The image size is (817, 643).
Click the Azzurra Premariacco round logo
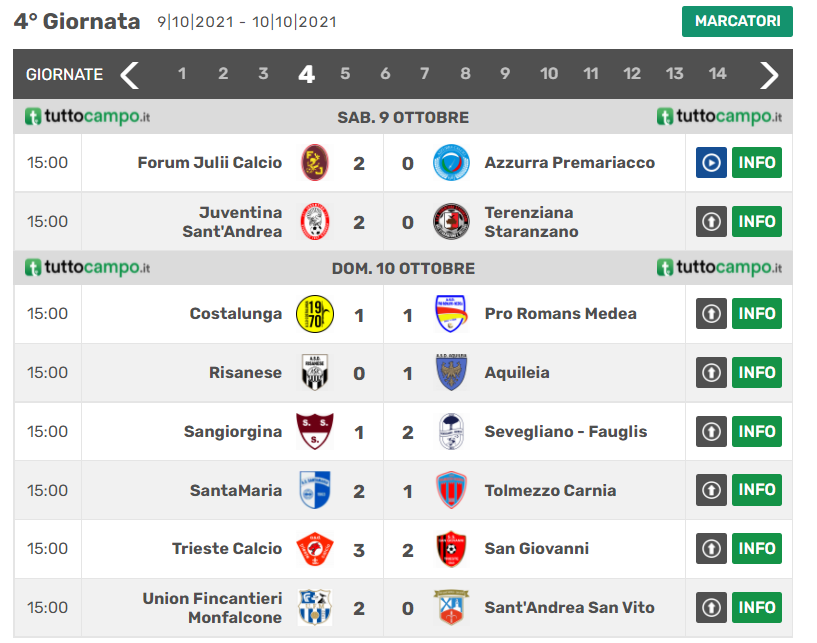click(x=451, y=163)
